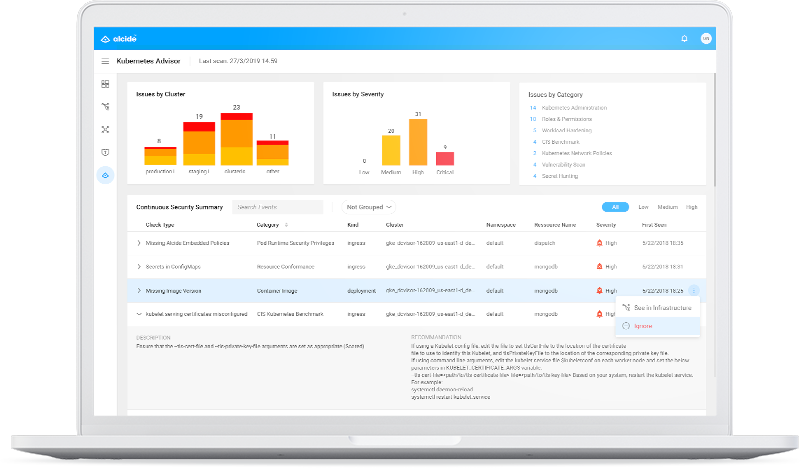This screenshot has width=801, height=468.
Task: Filter by High severity
Action: (691, 207)
